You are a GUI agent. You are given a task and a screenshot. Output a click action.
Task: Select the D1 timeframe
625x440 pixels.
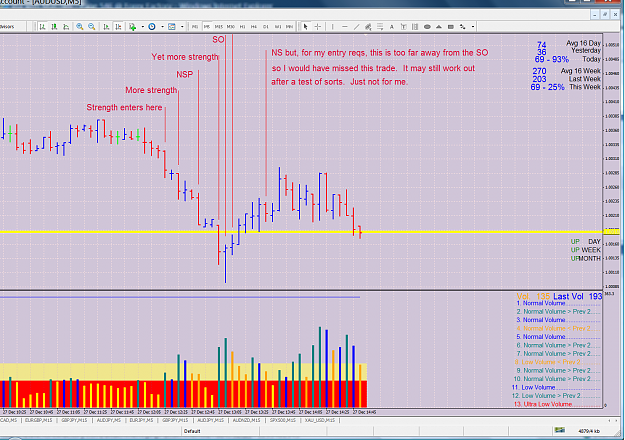pos(266,27)
